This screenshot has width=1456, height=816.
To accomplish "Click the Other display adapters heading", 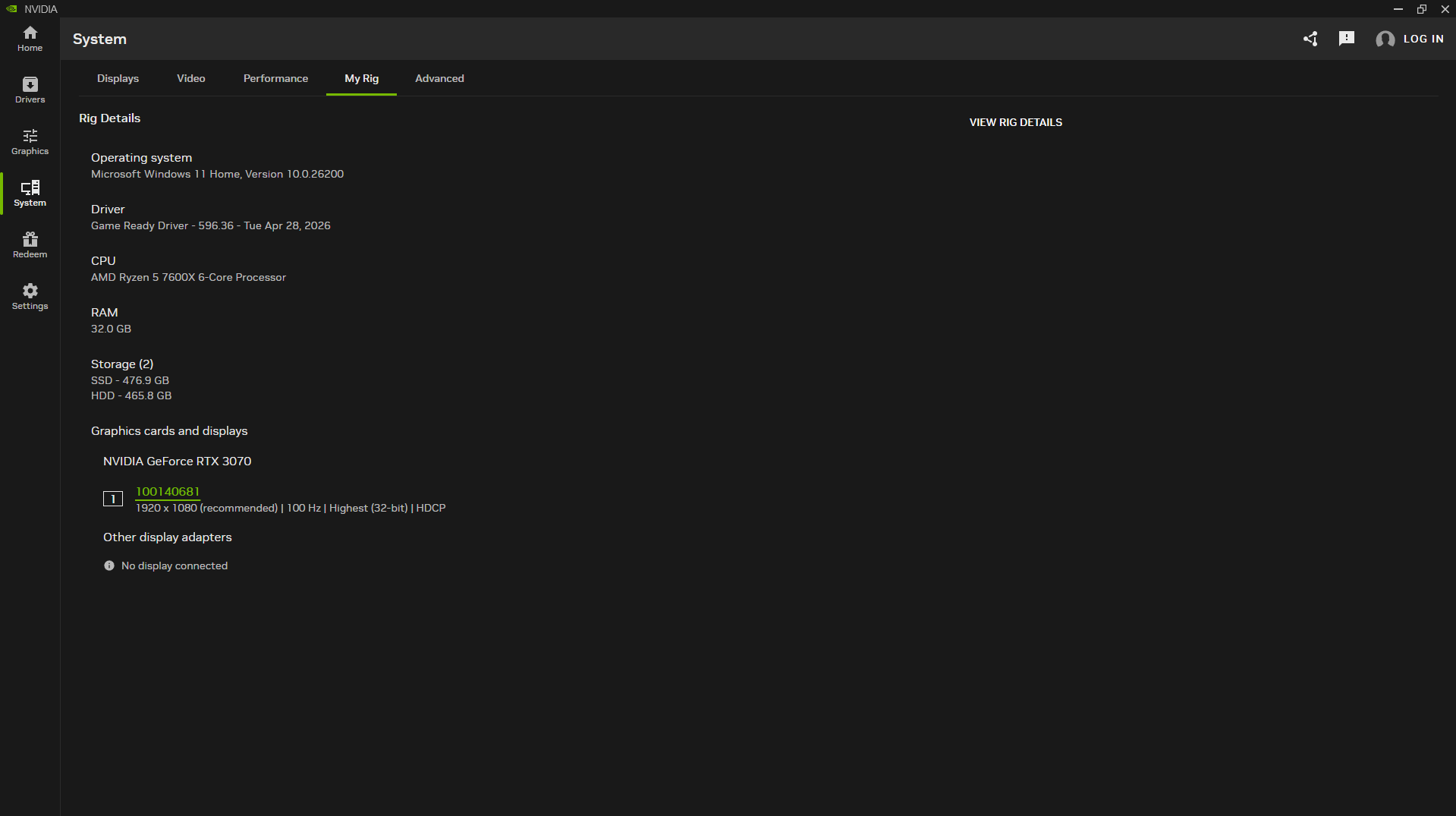I will click(x=167, y=537).
